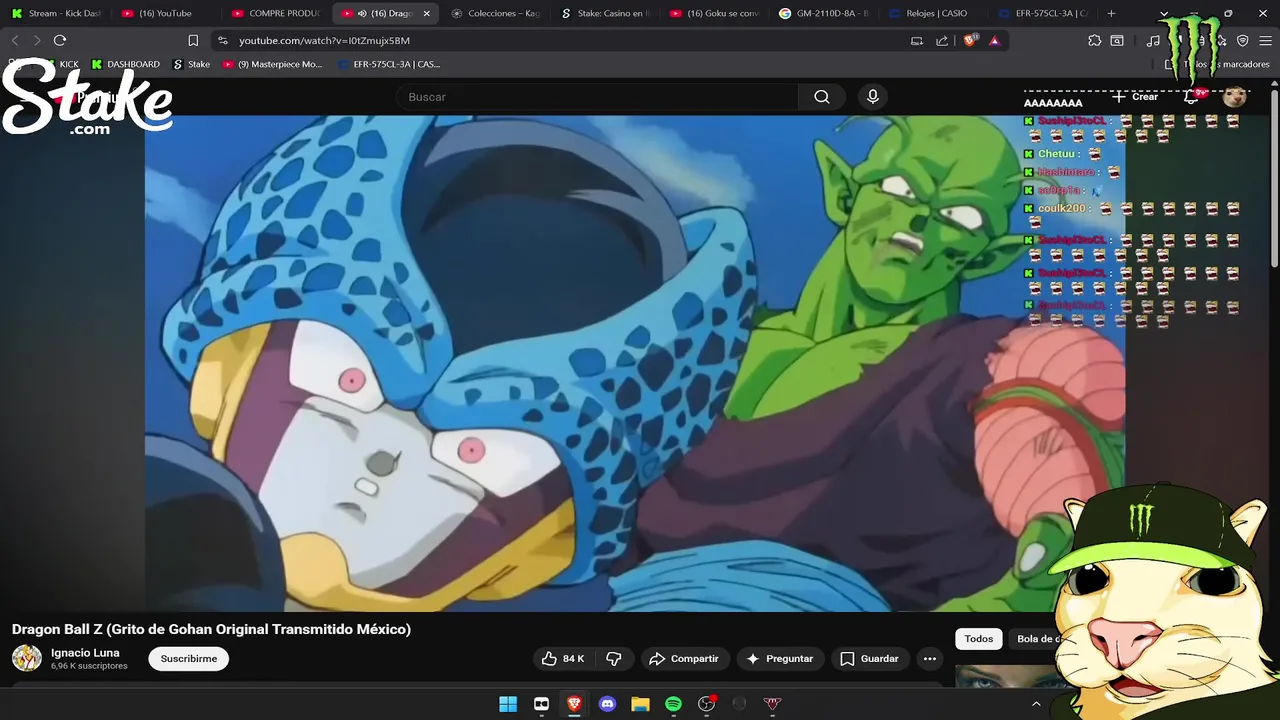Viewport: 1280px width, 720px height.
Task: Click the Compartir share button
Action: [685, 659]
